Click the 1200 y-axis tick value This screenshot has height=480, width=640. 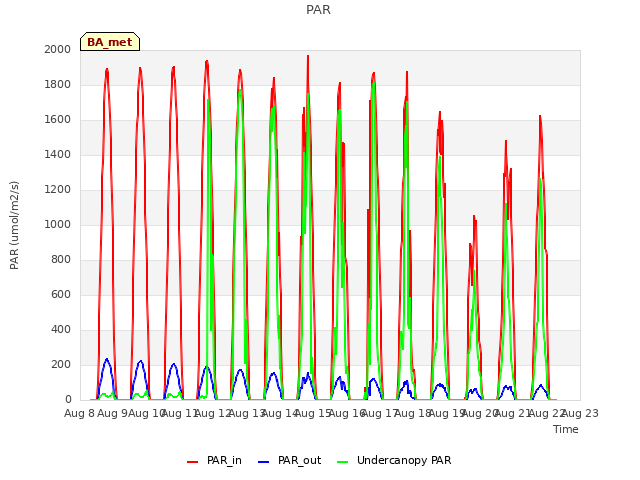point(58,189)
